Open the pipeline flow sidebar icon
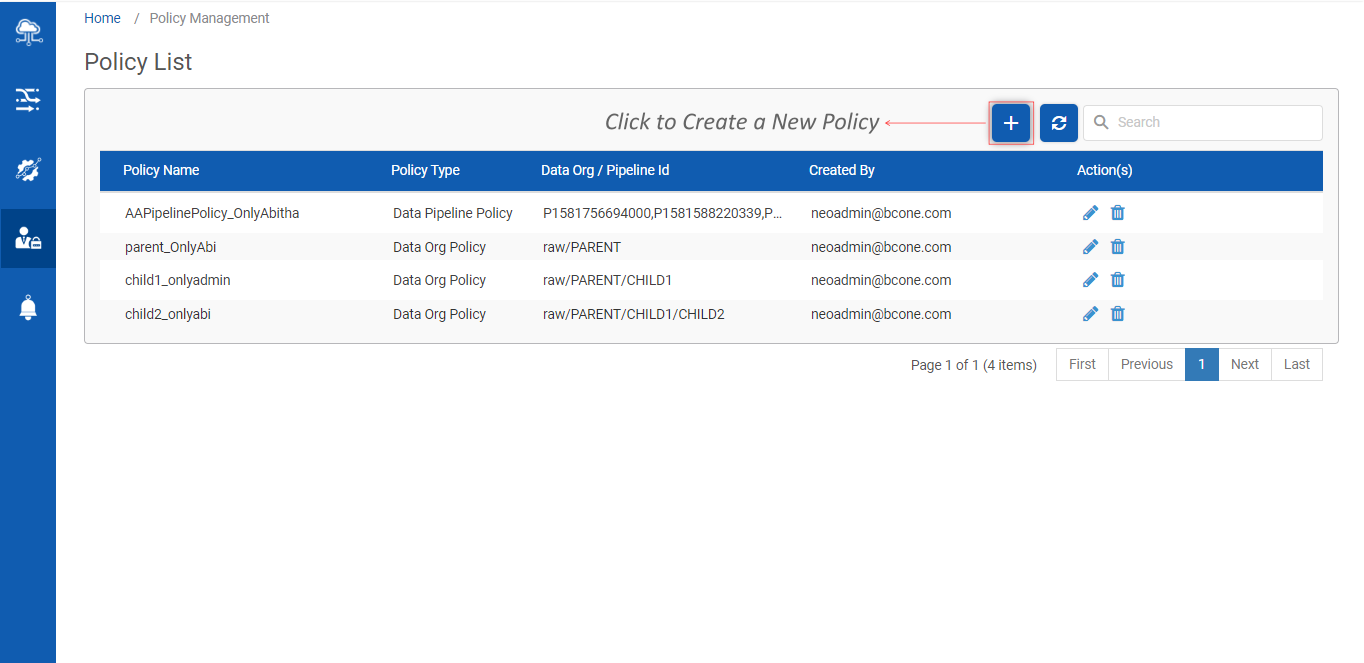 (28, 99)
